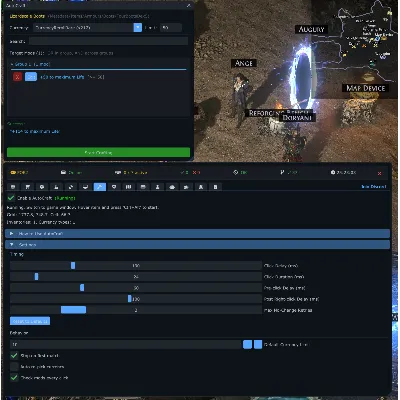400x400 pixels.
Task: Adjust the Pre-click Delay (ms) slider
Action: coord(136,288)
